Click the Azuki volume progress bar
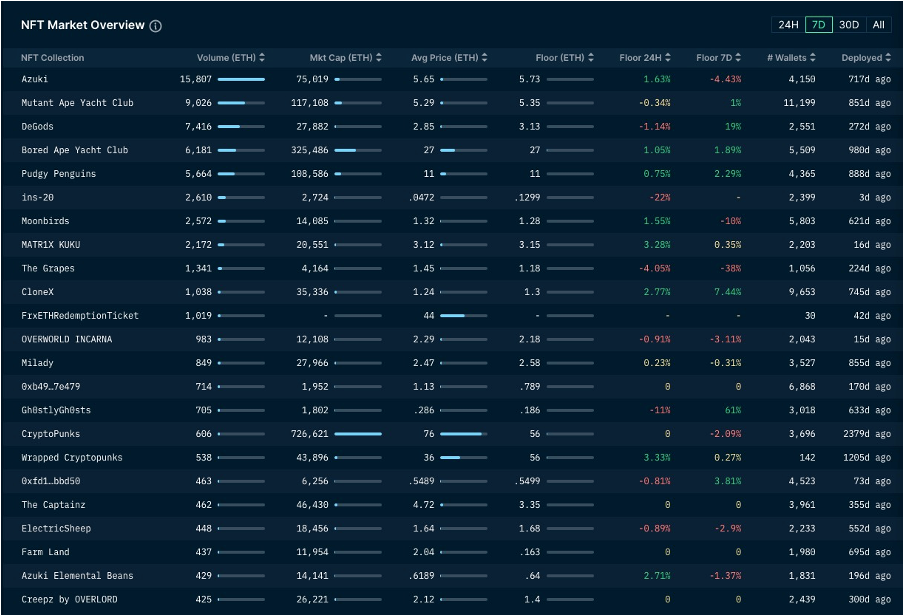Viewport: 904px width, 616px height. tap(242, 79)
